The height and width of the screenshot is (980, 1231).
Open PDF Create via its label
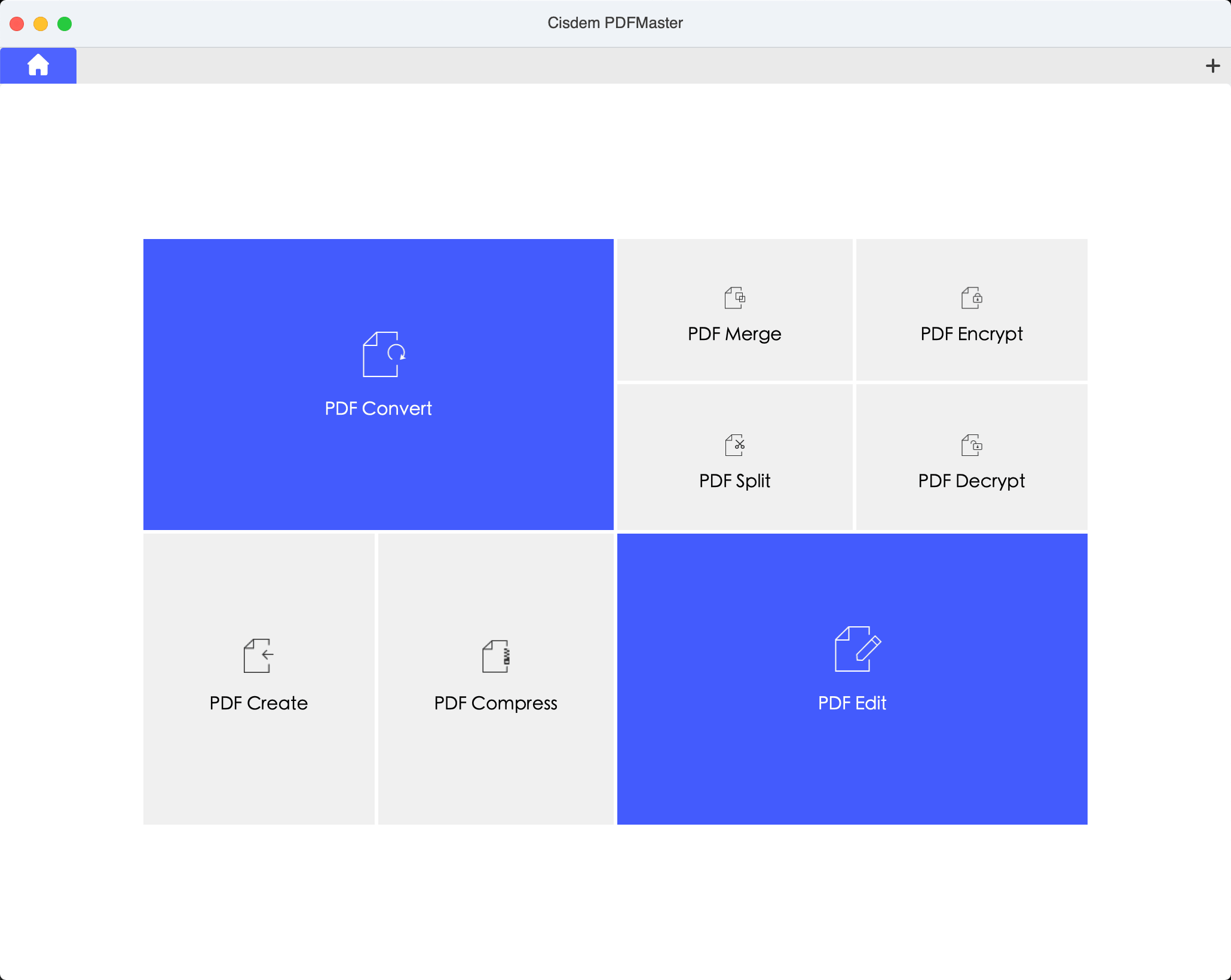[259, 703]
